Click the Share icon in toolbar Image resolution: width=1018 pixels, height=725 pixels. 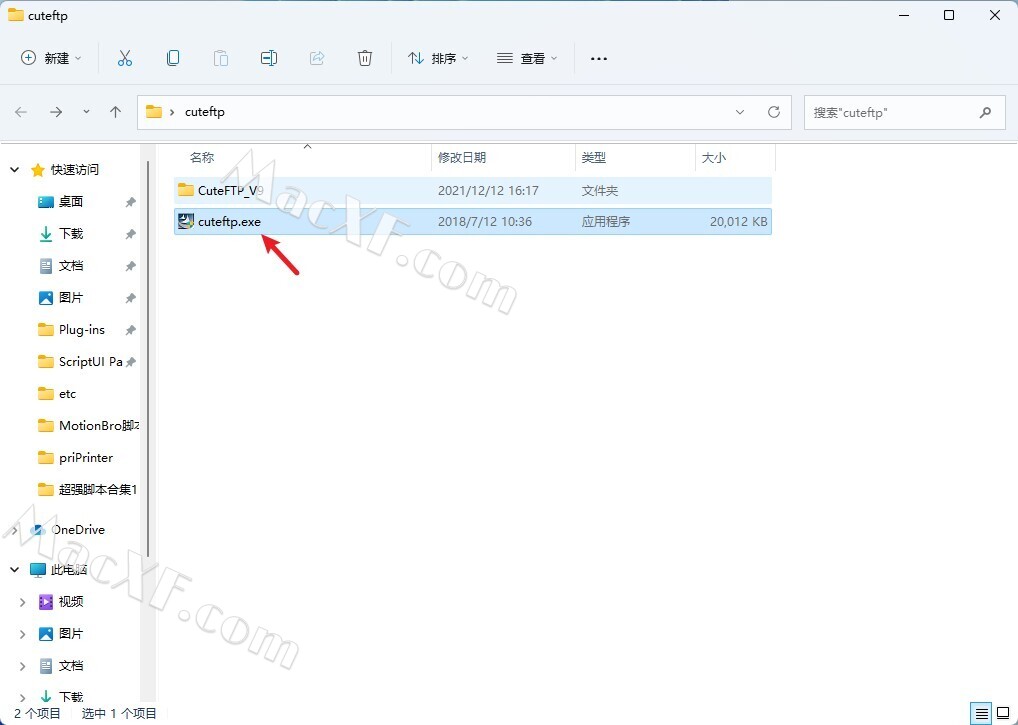click(x=317, y=58)
